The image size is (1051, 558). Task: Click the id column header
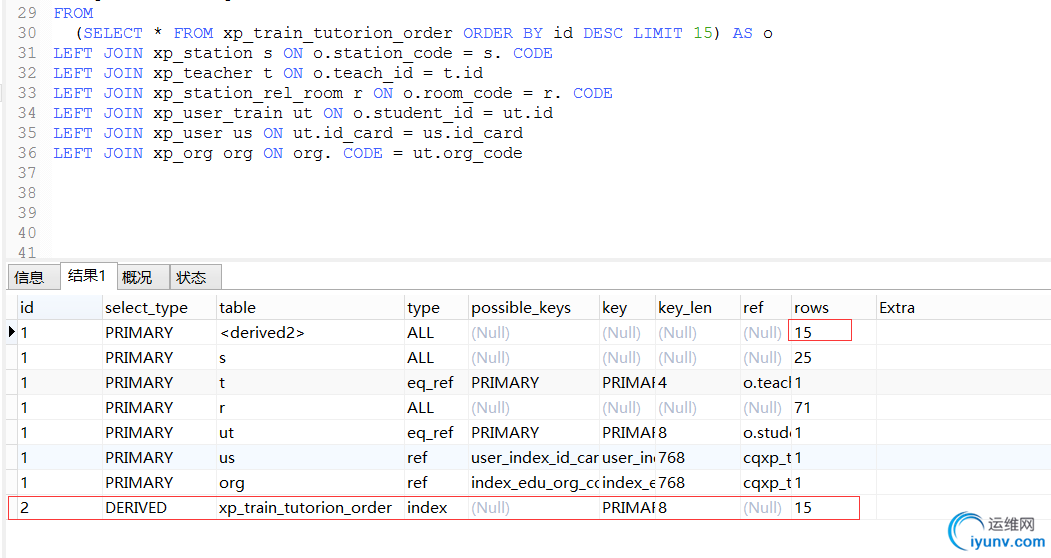point(28,307)
